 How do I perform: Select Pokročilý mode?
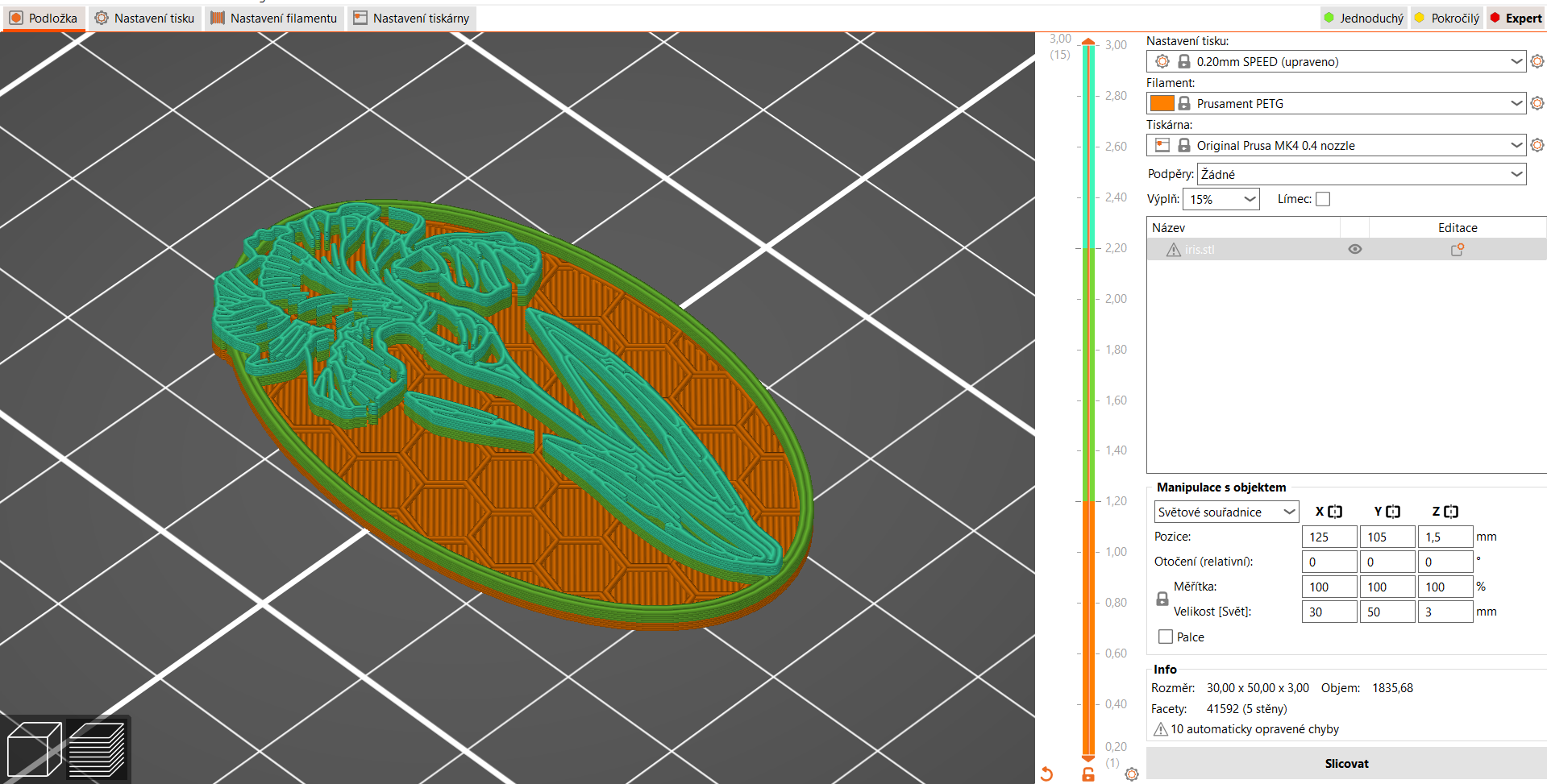click(1447, 18)
